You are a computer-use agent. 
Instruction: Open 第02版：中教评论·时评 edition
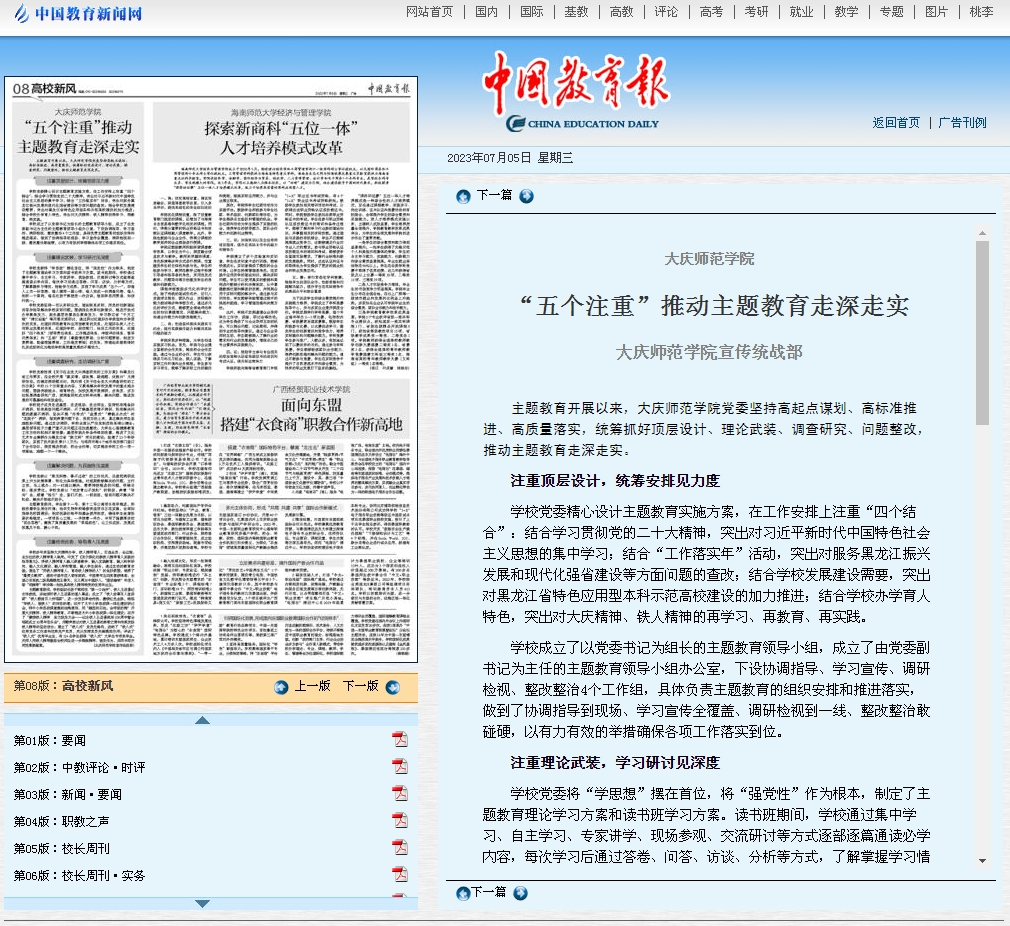[x=79, y=768]
